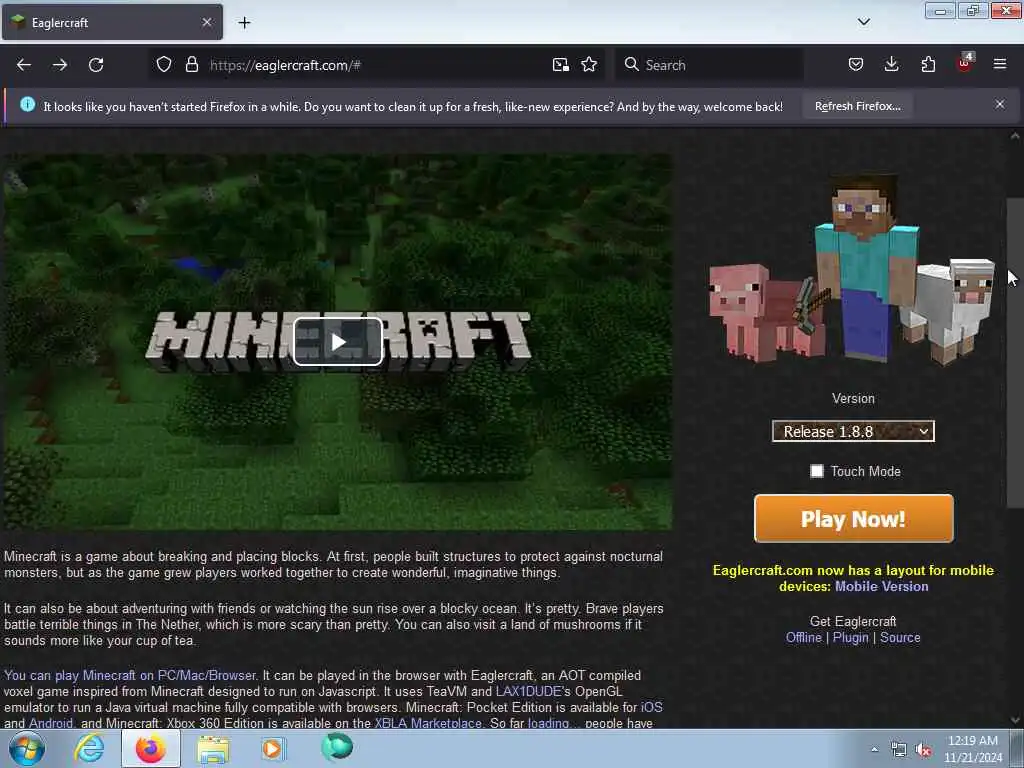Image resolution: width=1024 pixels, height=768 pixels.
Task: Open the Android link
Action: 51,723
